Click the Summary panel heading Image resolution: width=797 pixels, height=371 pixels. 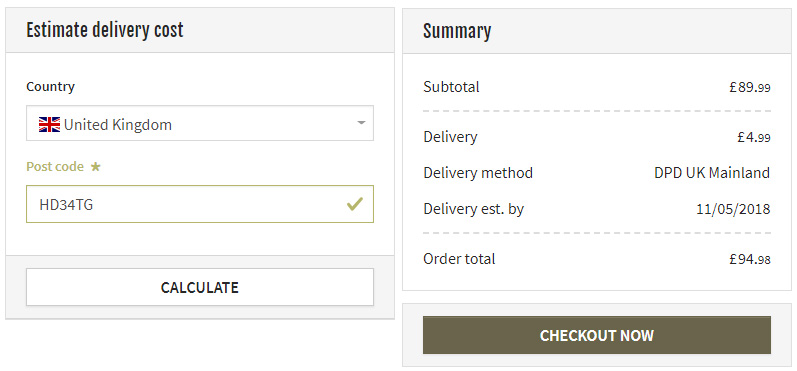coord(457,31)
